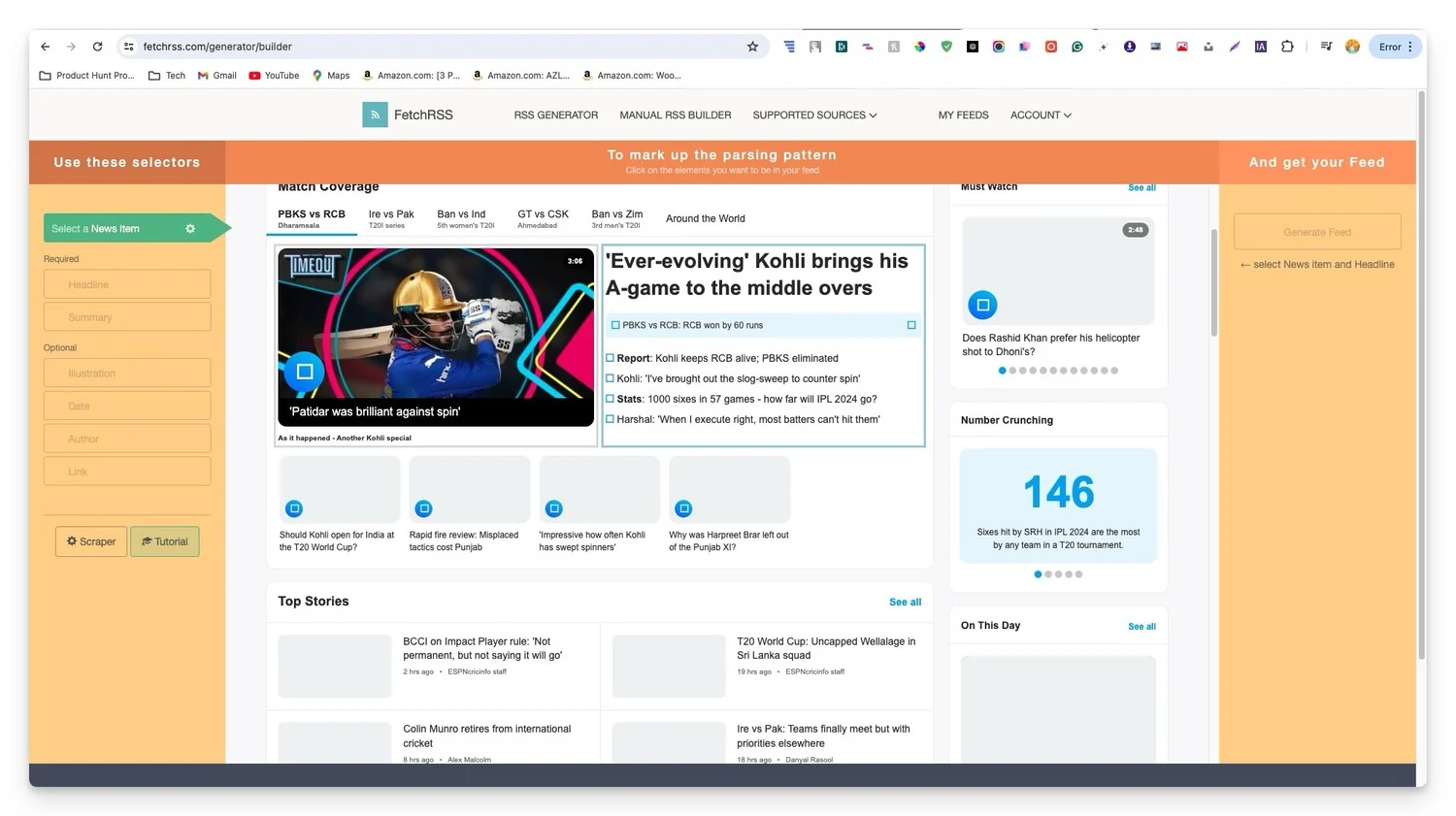Click the gear icon beside Select a News item
This screenshot has width=1456, height=816.
(x=190, y=229)
